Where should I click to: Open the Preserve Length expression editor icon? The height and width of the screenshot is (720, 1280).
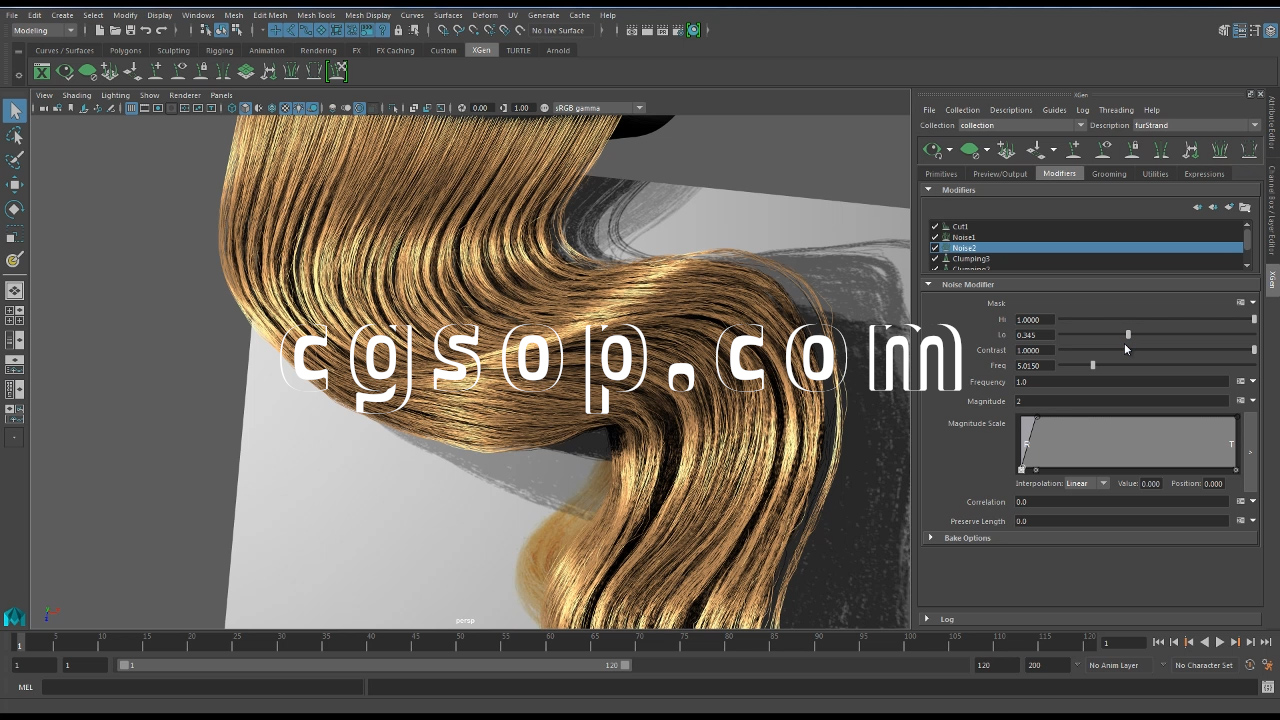click(x=1241, y=521)
